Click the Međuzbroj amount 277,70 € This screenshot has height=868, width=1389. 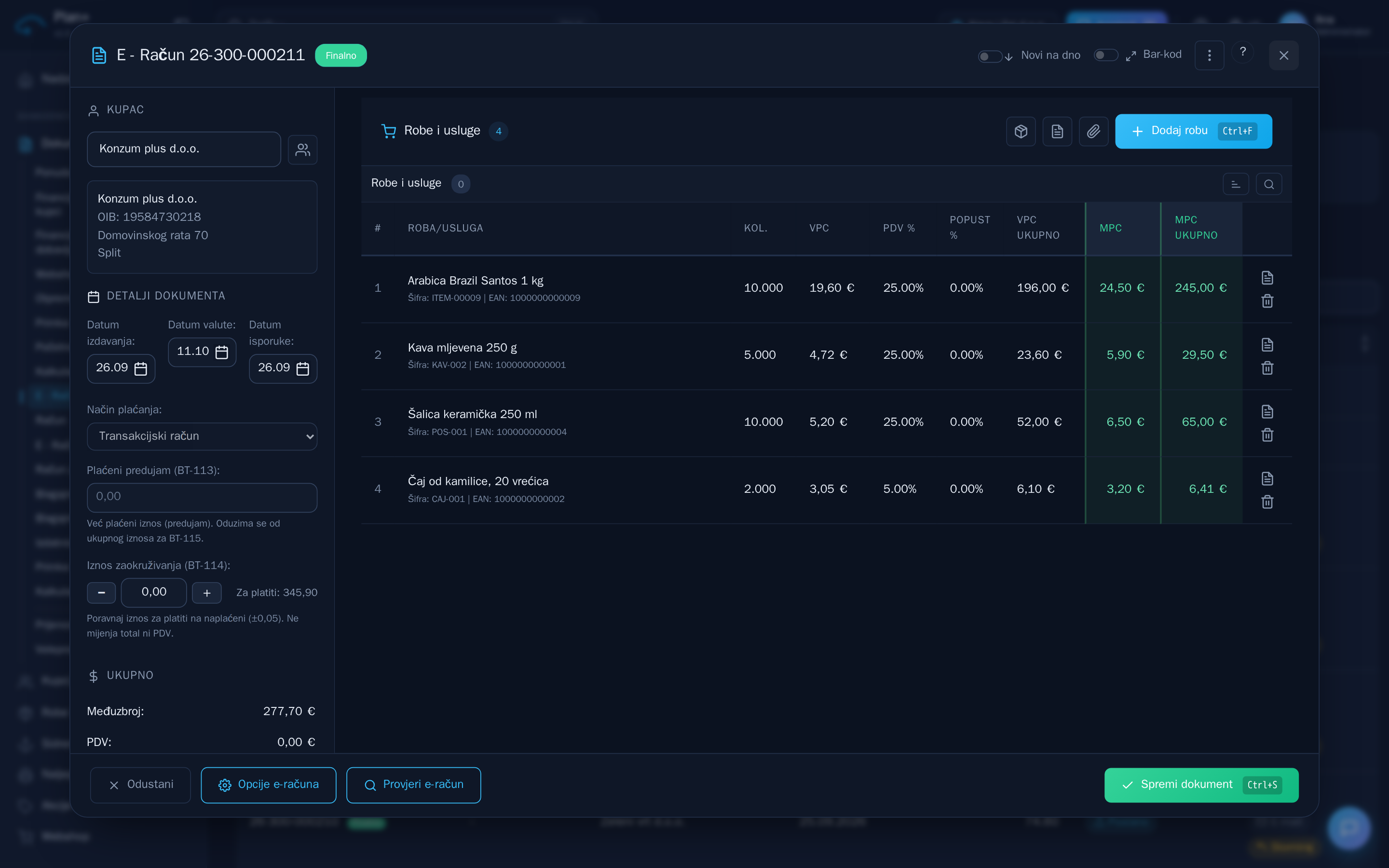pyautogui.click(x=289, y=712)
